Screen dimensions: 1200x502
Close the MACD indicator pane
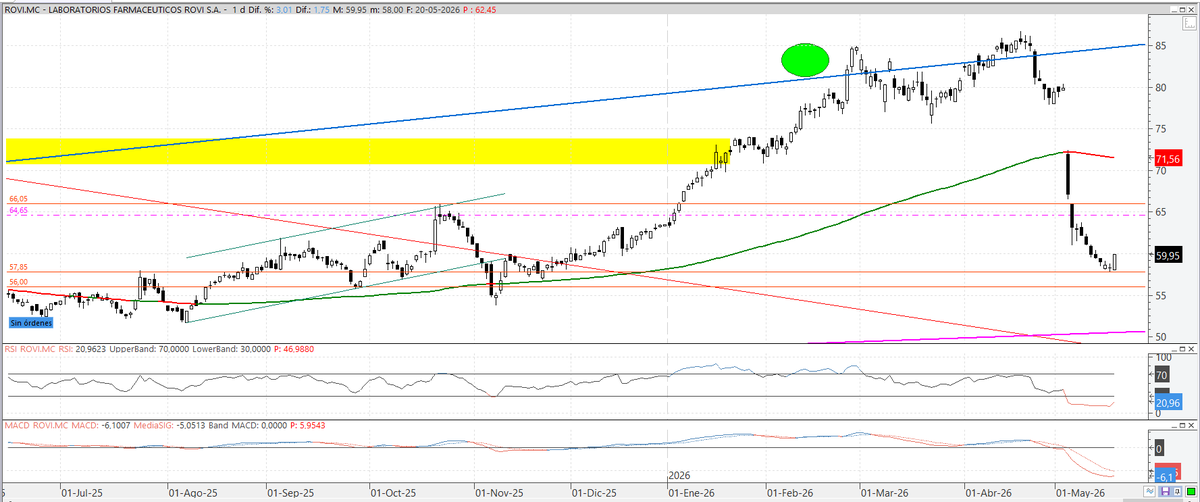(x=1191, y=425)
